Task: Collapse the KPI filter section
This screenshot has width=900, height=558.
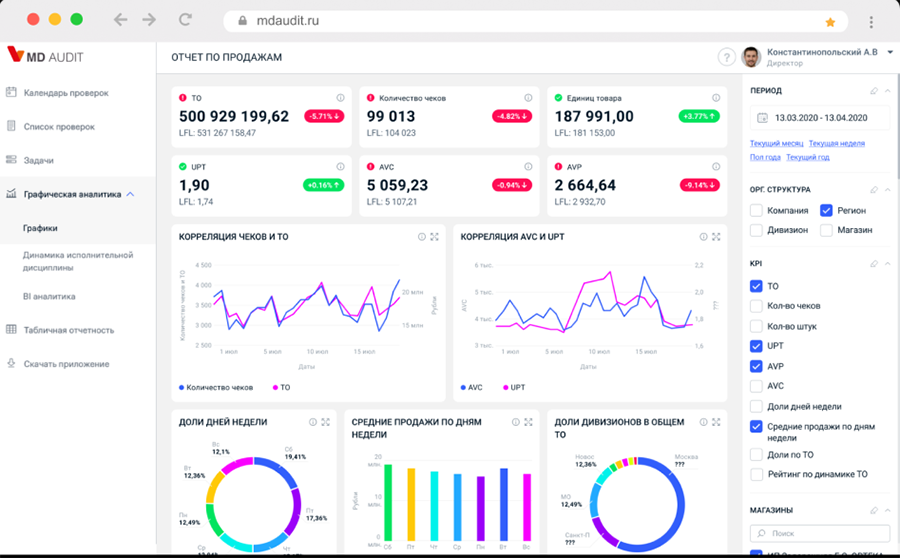Action: click(x=886, y=264)
